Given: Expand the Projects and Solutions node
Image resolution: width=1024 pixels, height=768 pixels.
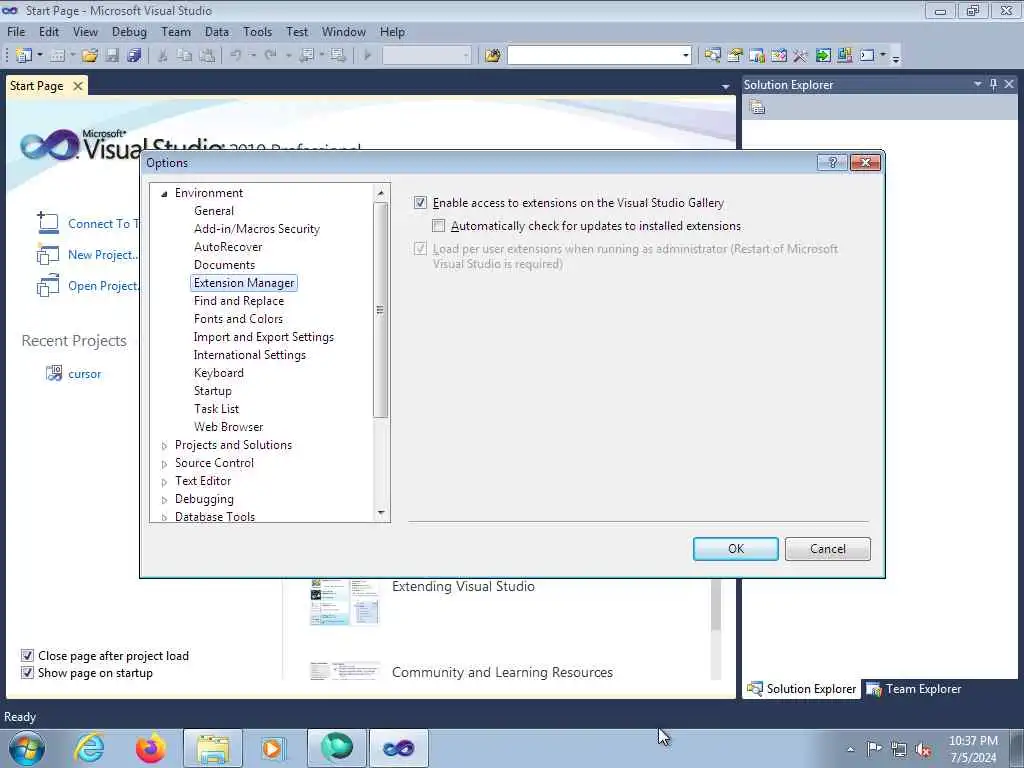Looking at the screenshot, I should [x=164, y=446].
